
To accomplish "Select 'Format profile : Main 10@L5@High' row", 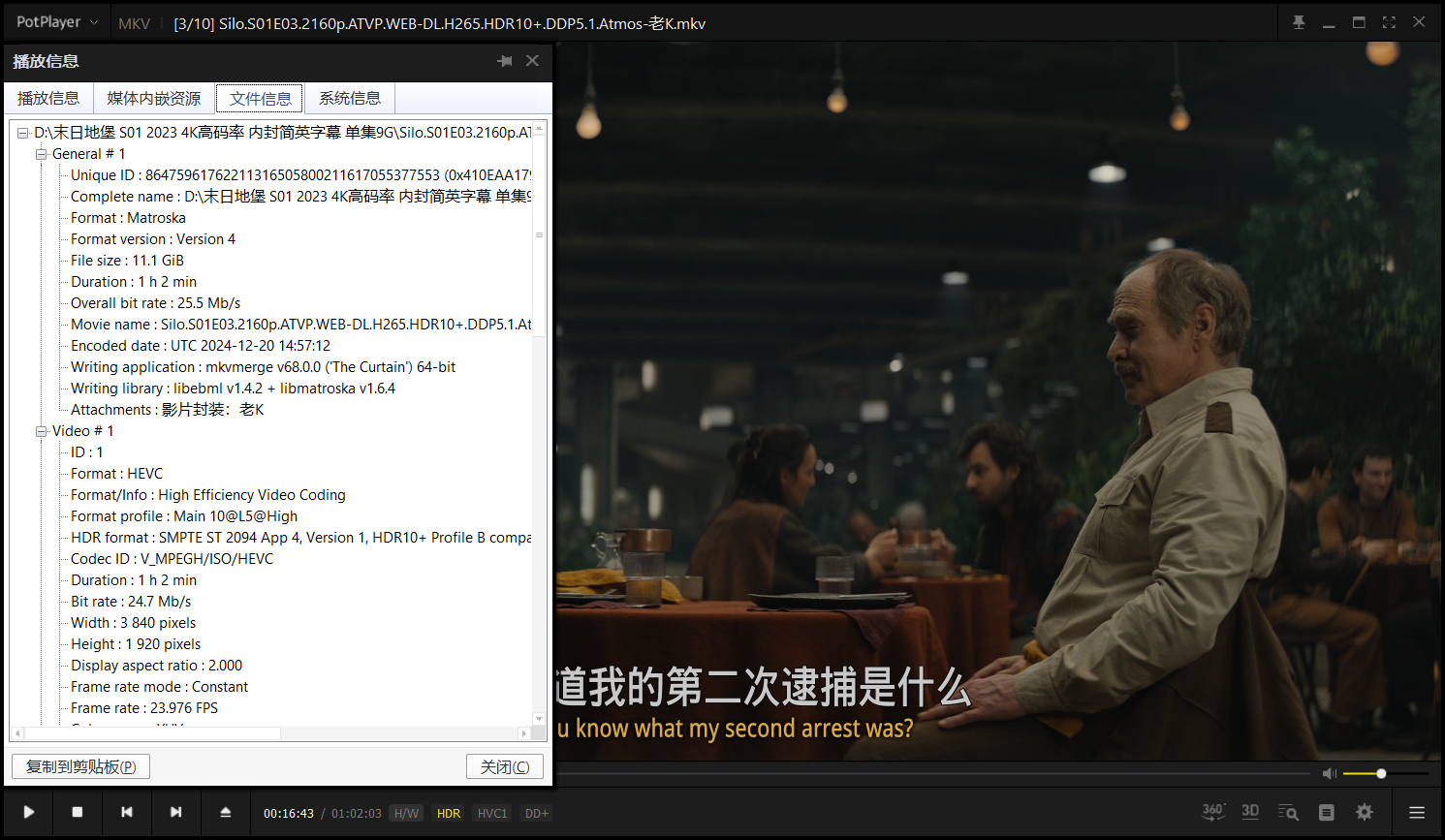I will [184, 516].
